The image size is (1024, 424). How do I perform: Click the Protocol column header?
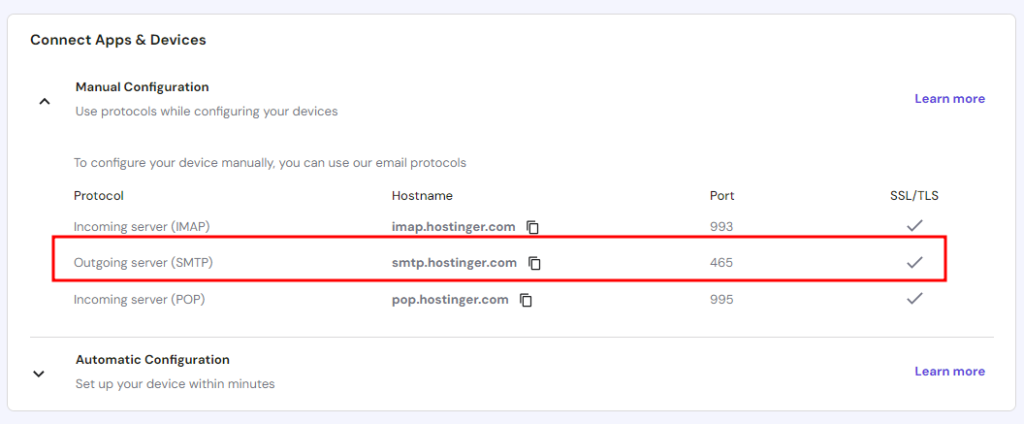tap(99, 195)
